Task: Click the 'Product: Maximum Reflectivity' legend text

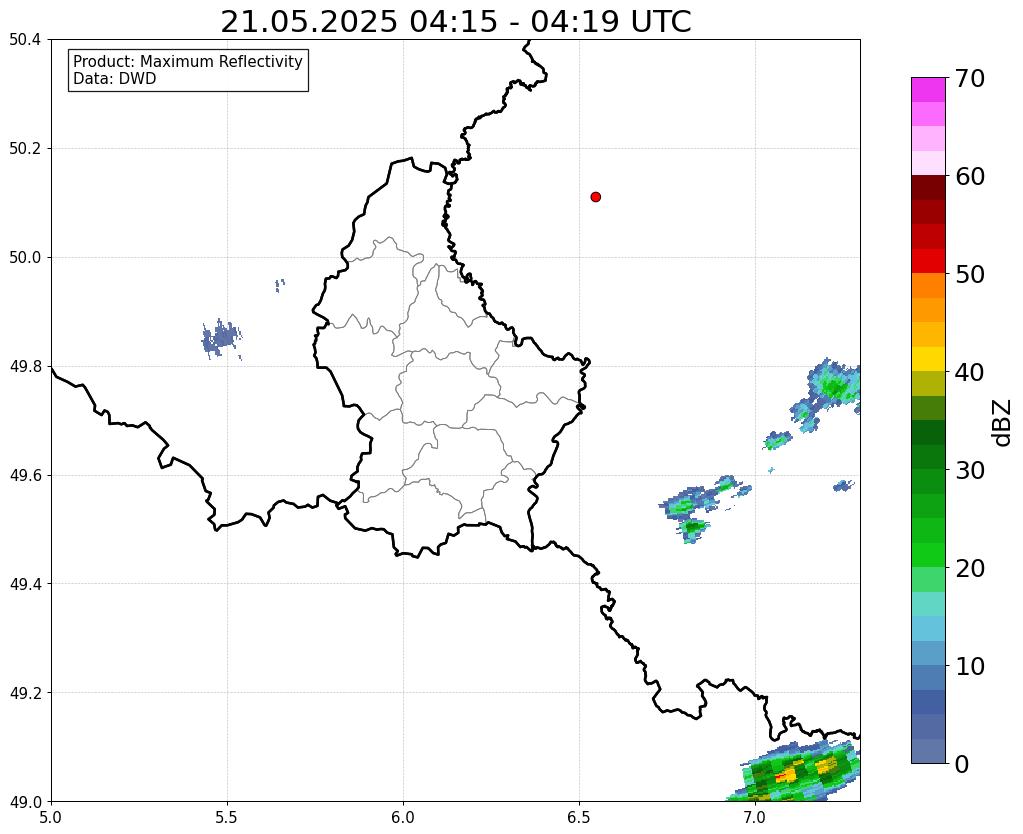Action: [188, 61]
